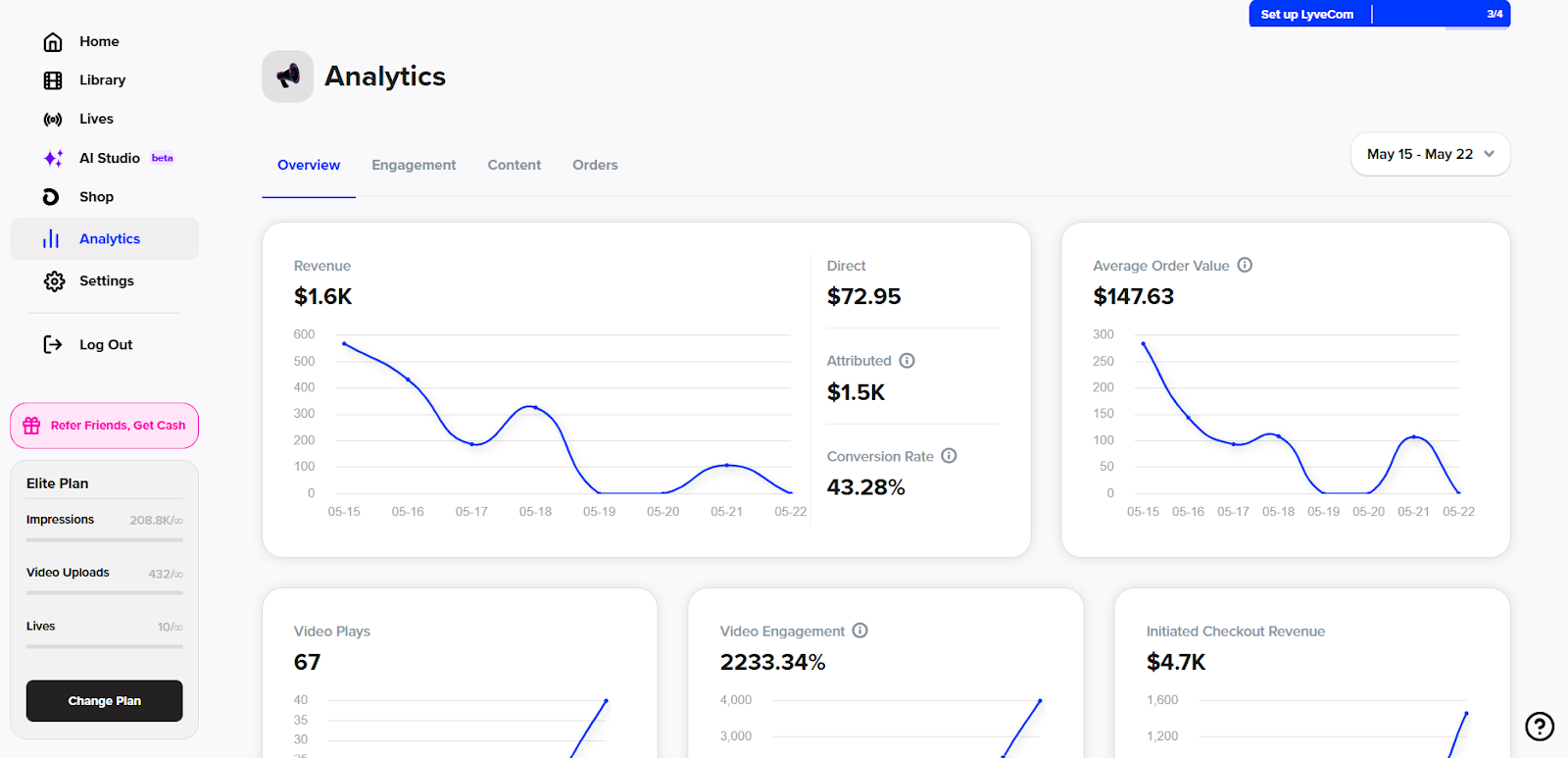Open AI Studio sparkle icon
This screenshot has height=758, width=1568.
(x=53, y=159)
